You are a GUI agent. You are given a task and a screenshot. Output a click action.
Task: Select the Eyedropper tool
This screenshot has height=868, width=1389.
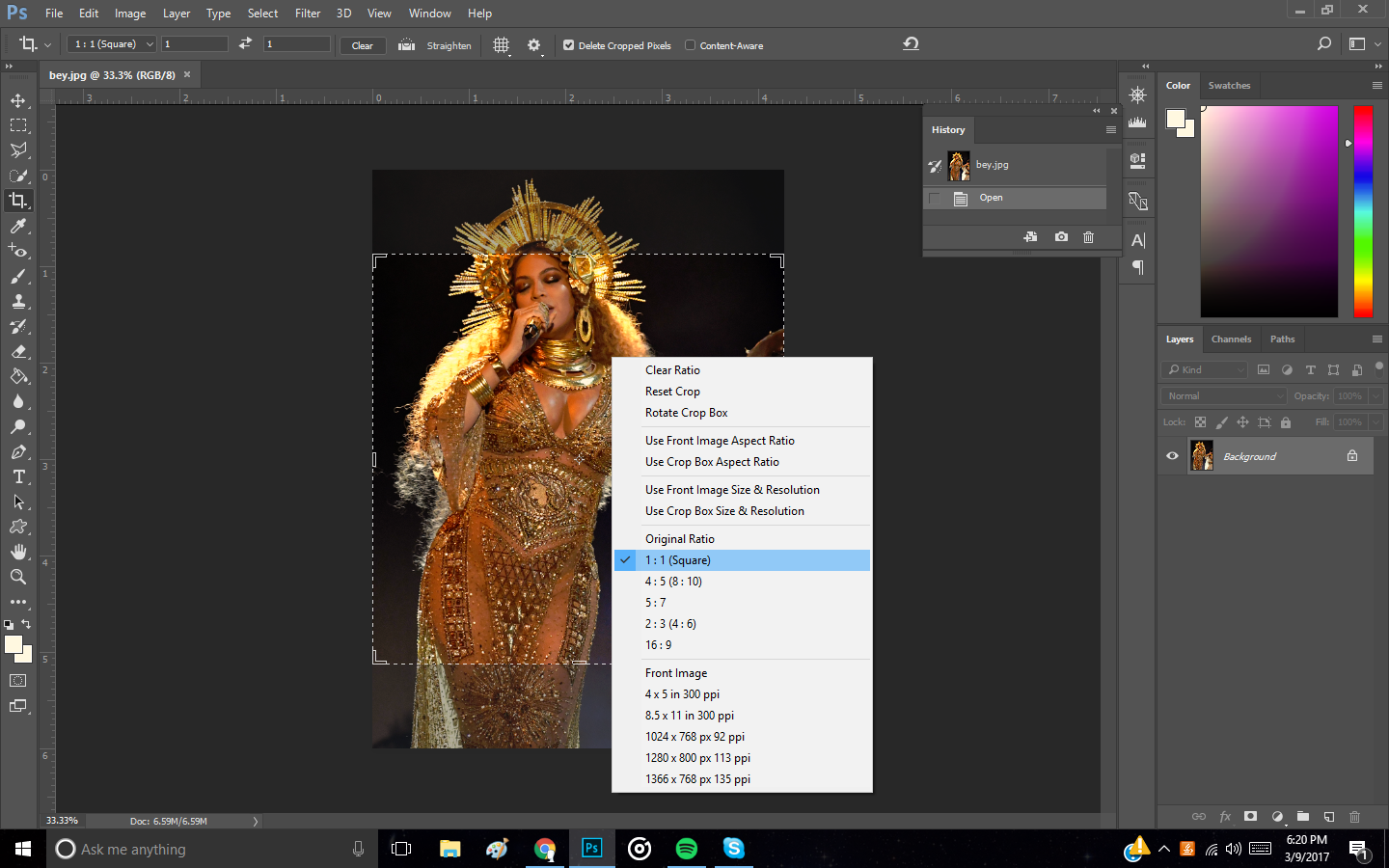click(x=18, y=226)
